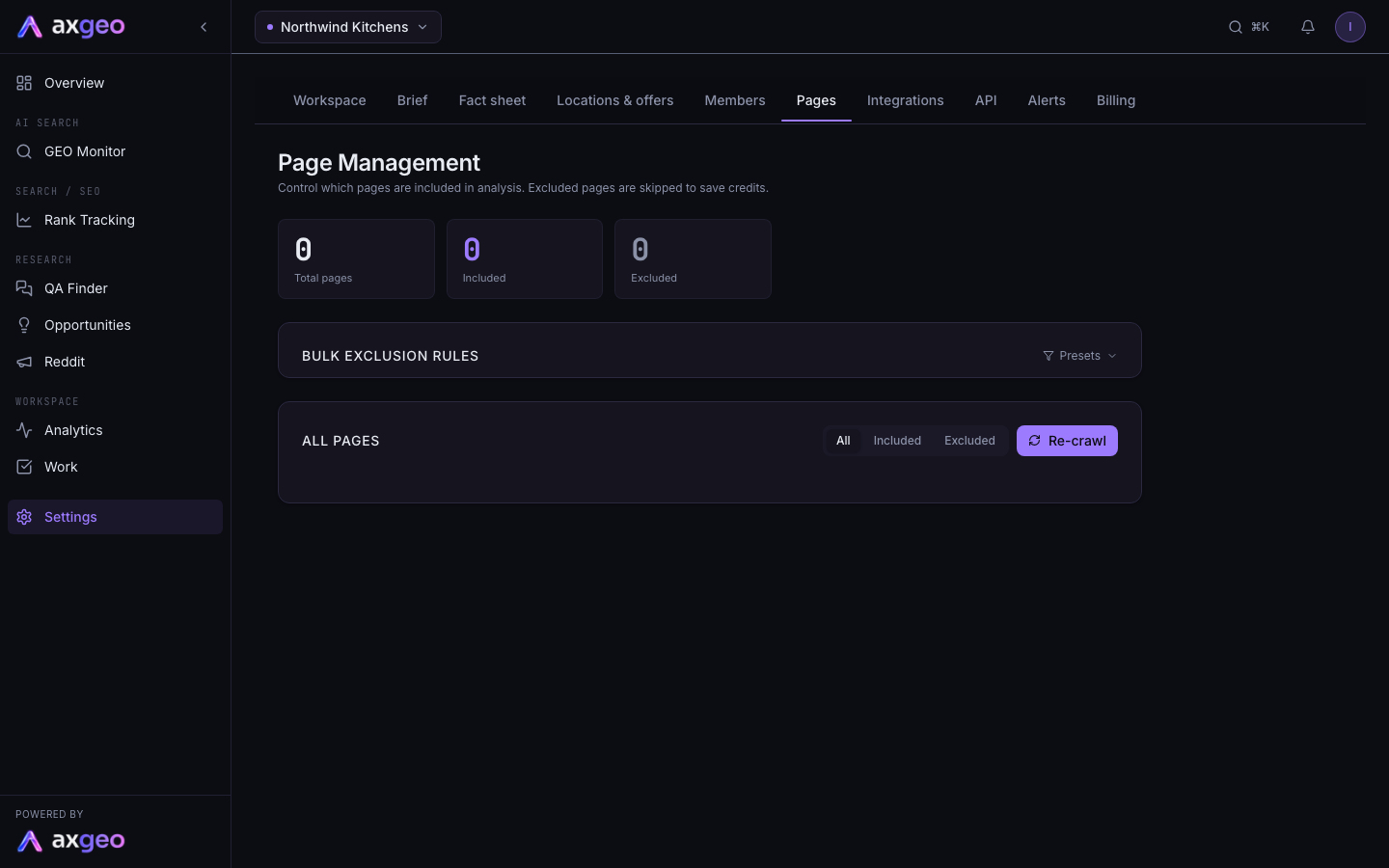Open notifications bell
The width and height of the screenshot is (1389, 868).
tap(1308, 27)
